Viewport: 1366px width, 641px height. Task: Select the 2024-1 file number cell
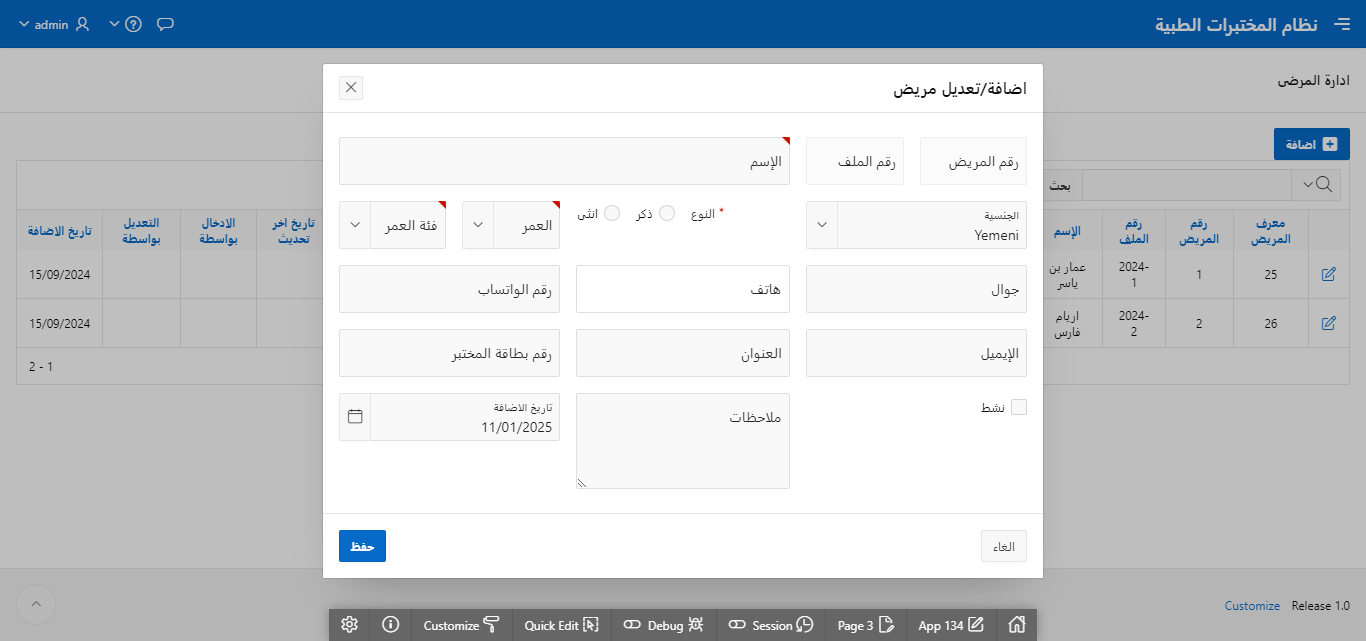[x=1133, y=274]
